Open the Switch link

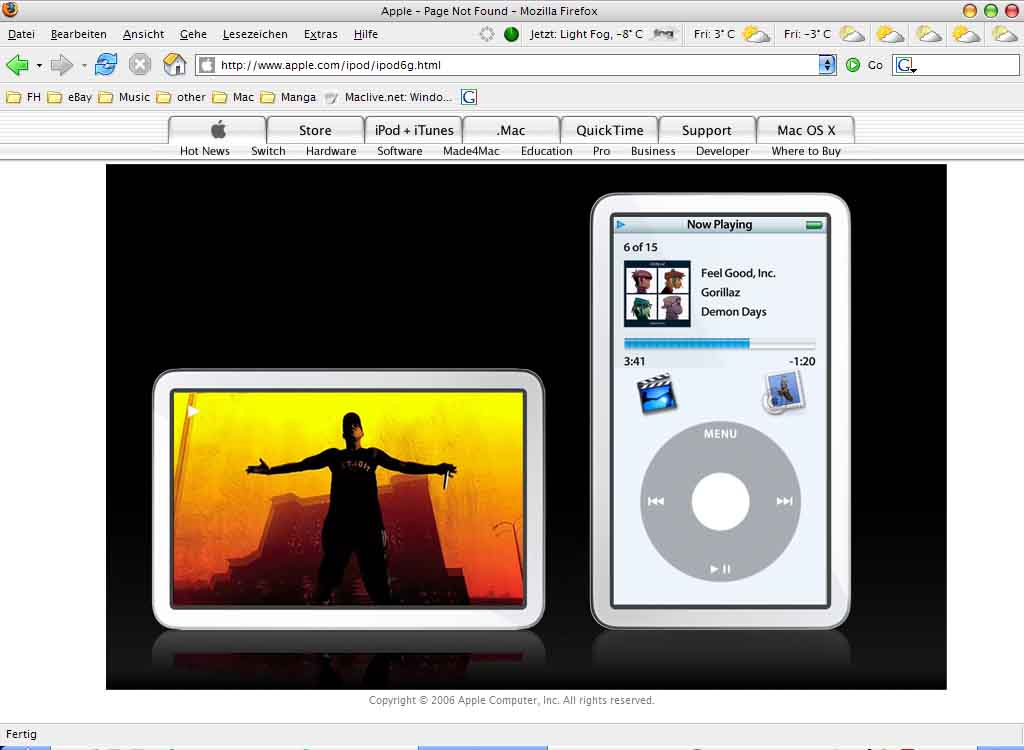pos(268,151)
